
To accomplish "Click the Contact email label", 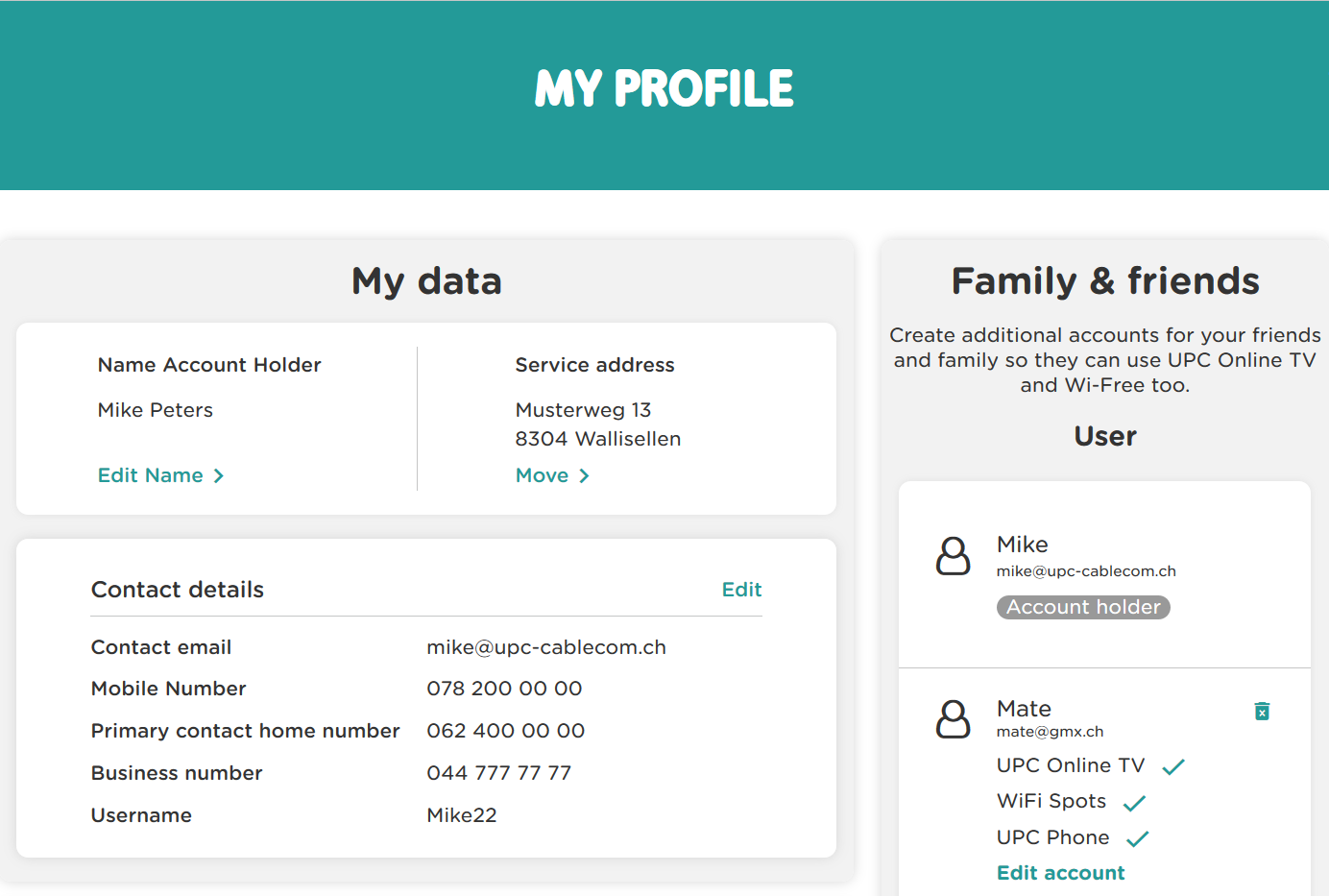I will (161, 647).
